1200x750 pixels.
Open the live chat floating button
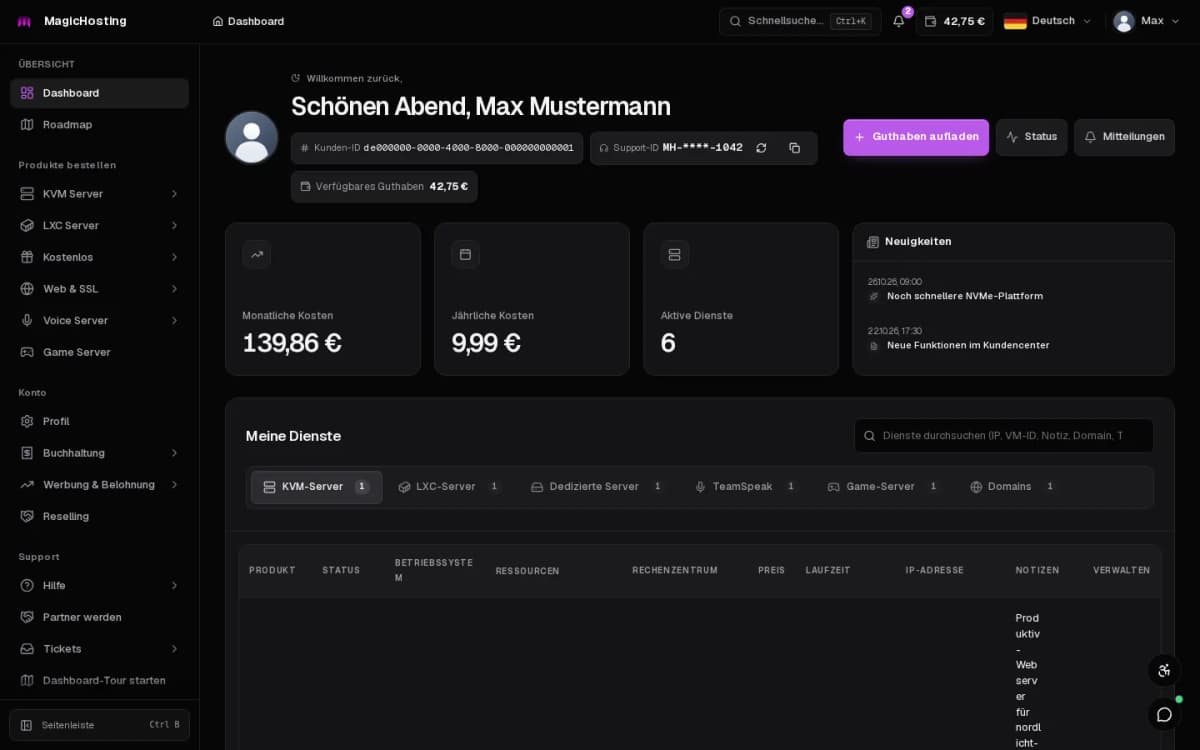(1164, 714)
